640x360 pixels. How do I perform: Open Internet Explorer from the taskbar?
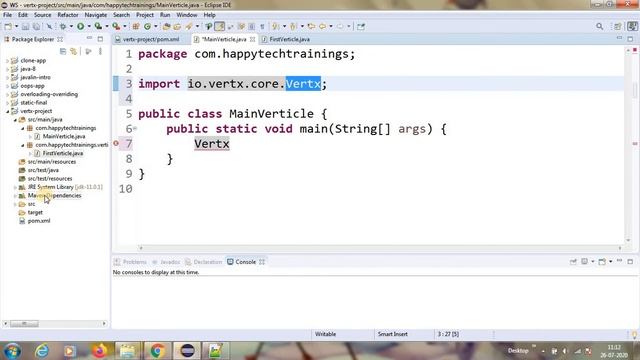point(42,351)
